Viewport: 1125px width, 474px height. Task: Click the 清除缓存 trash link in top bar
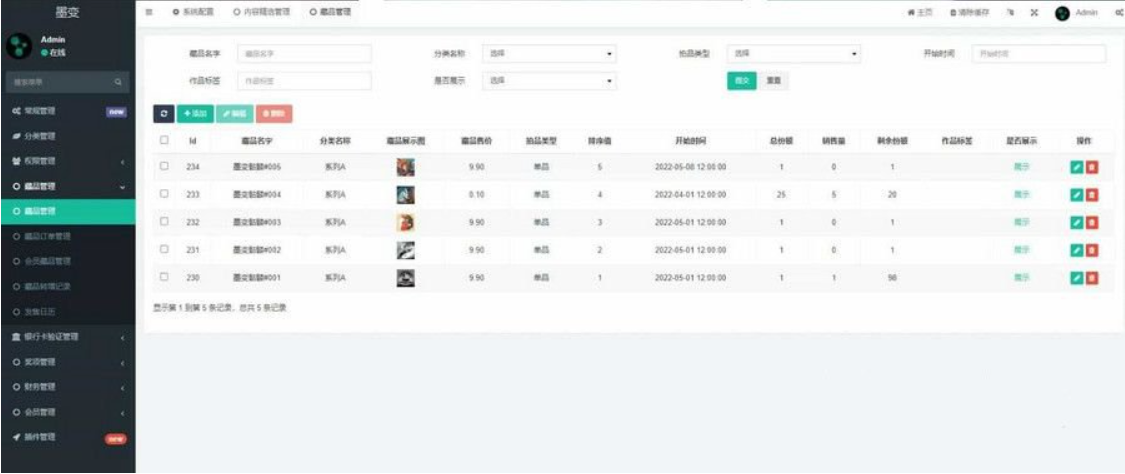click(x=969, y=13)
